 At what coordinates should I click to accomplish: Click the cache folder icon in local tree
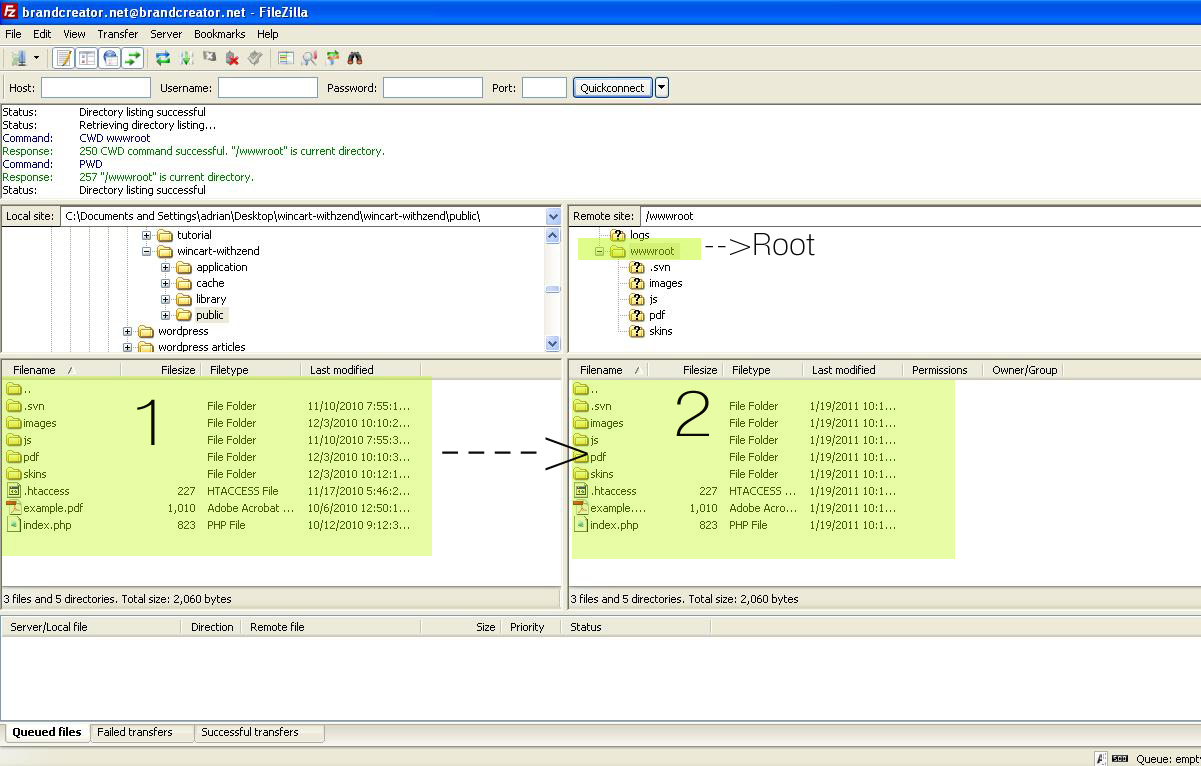click(x=183, y=283)
